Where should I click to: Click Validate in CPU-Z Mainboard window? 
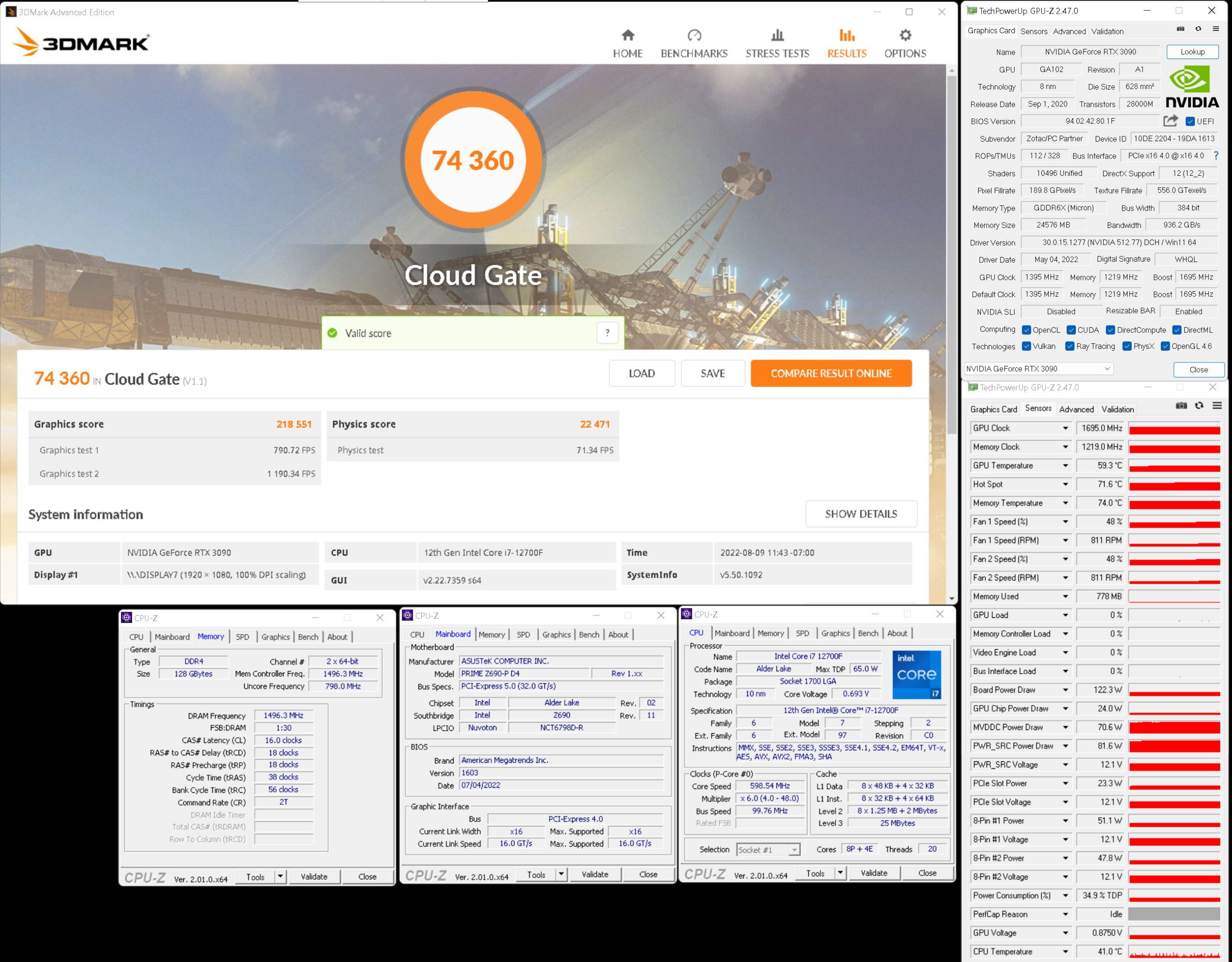pos(595,874)
